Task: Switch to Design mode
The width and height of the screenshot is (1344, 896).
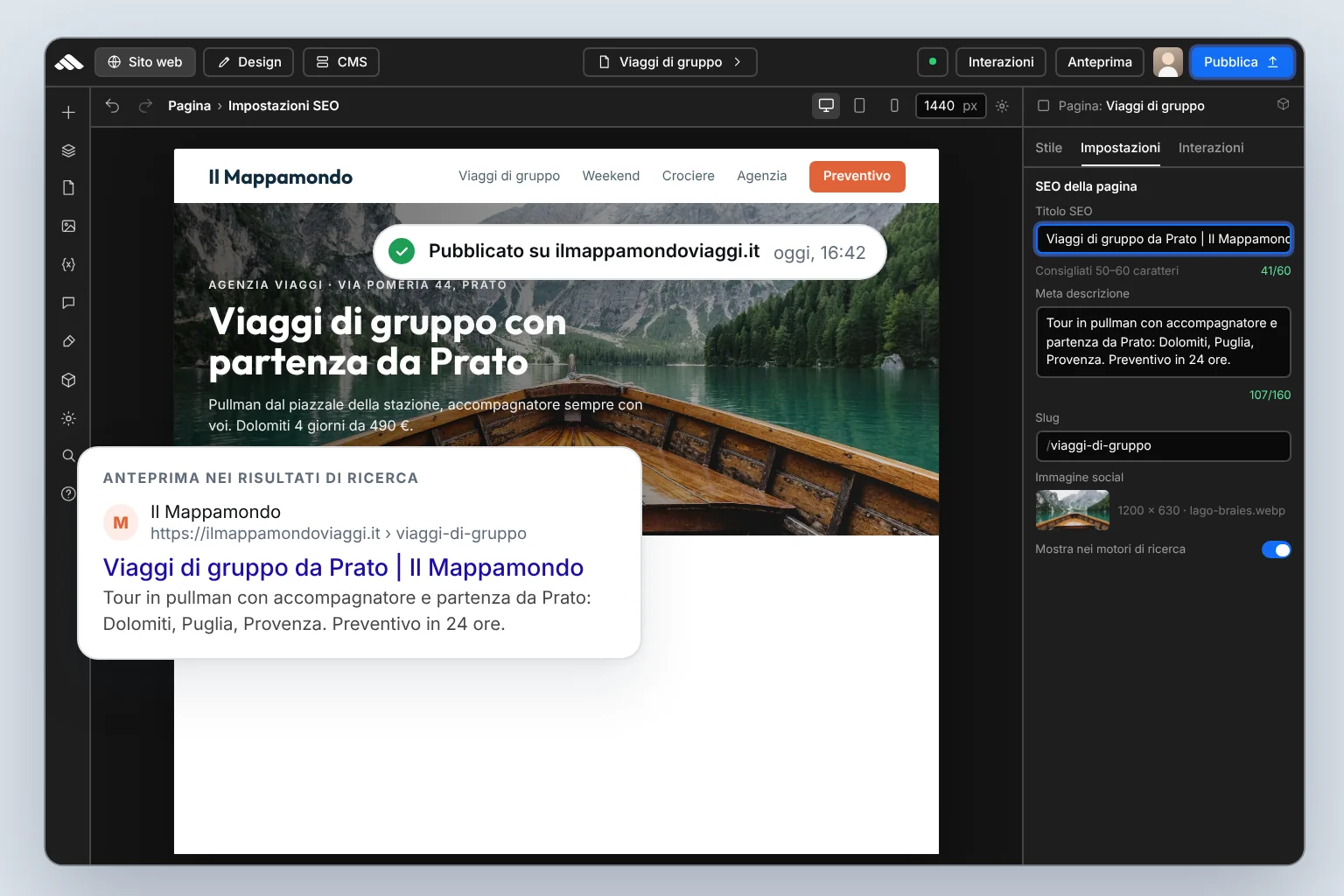Action: (x=248, y=62)
